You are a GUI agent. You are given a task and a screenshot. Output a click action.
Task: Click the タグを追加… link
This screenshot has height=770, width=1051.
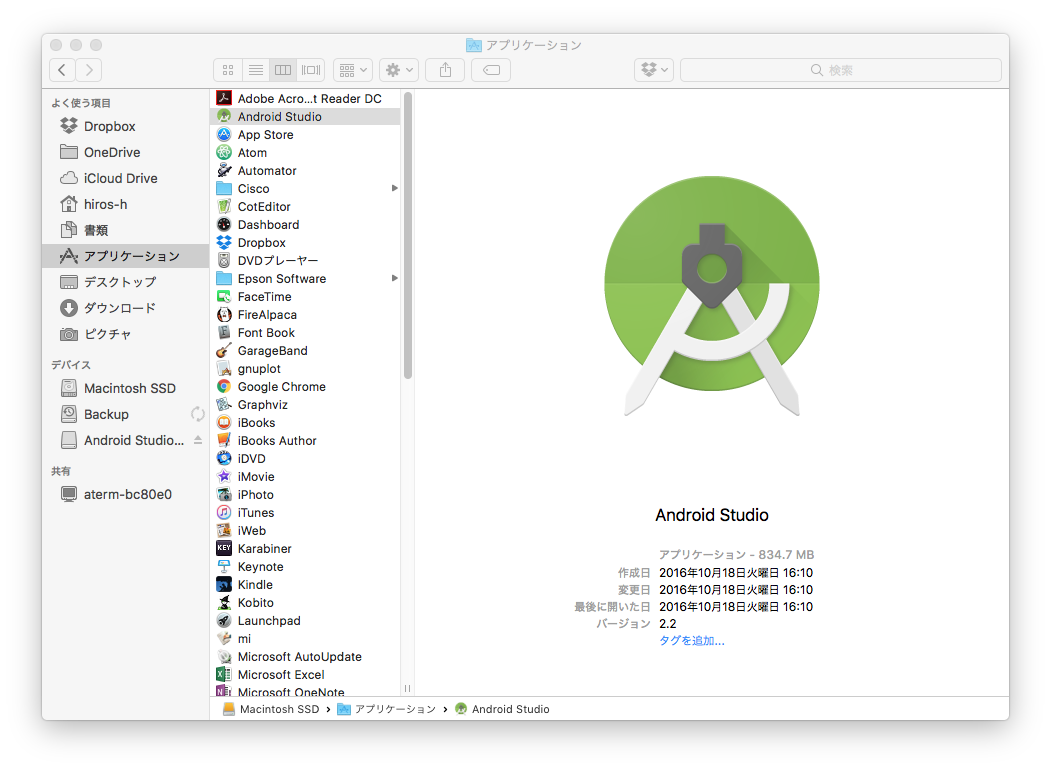pyautogui.click(x=692, y=641)
